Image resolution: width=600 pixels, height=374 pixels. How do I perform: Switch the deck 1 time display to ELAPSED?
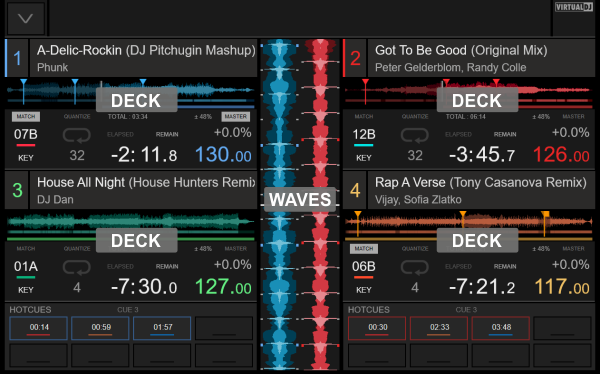click(120, 134)
